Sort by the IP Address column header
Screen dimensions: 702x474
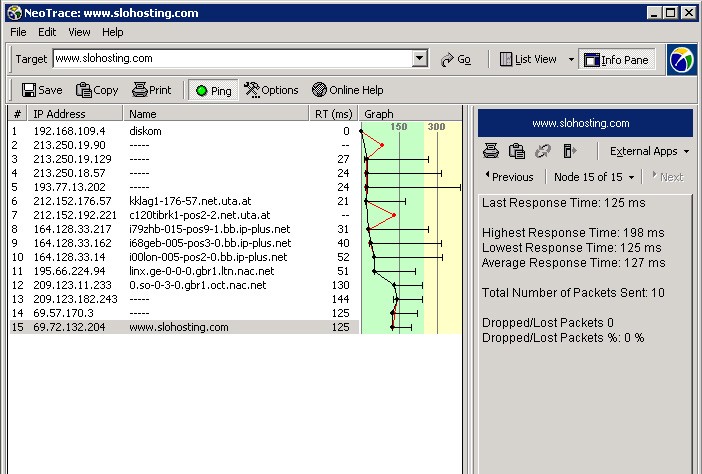pyautogui.click(x=75, y=114)
